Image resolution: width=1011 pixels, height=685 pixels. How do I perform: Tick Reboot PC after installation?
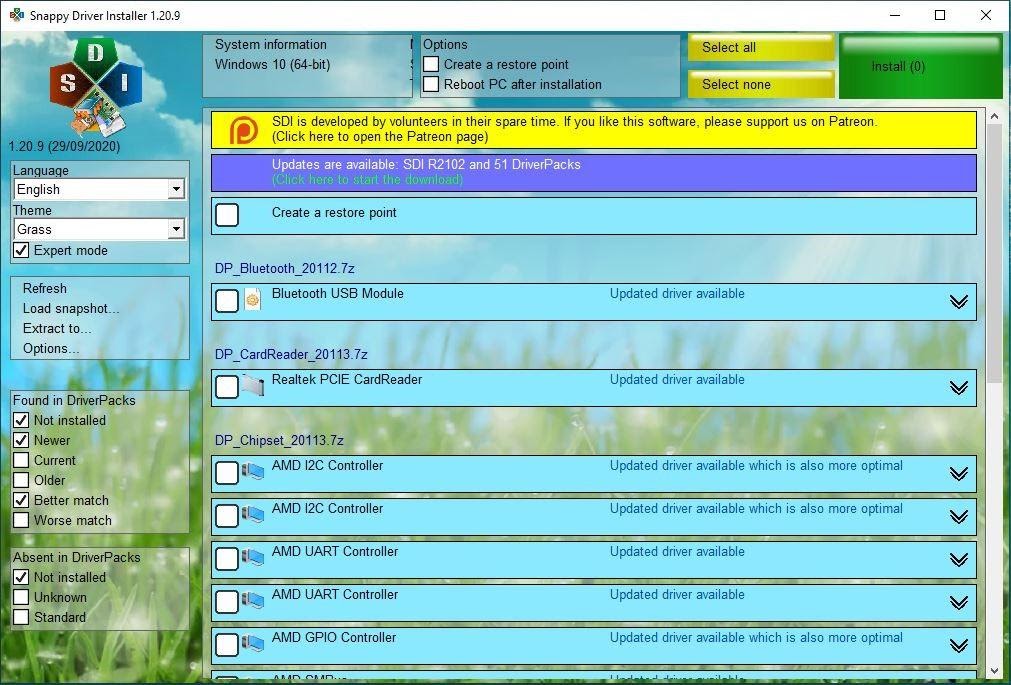coord(431,84)
